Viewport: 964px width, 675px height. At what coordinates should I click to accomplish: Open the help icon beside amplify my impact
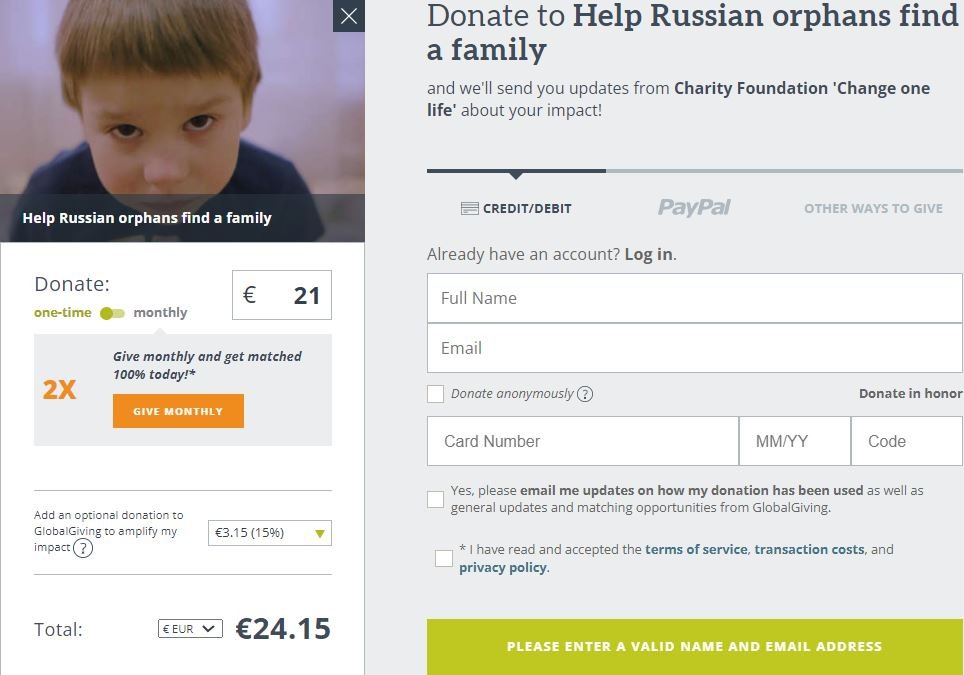pyautogui.click(x=83, y=547)
